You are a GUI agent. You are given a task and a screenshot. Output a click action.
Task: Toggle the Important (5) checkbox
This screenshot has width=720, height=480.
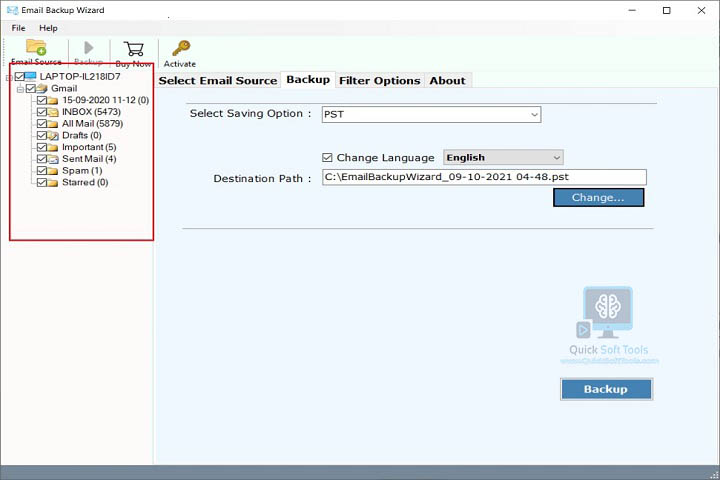point(42,147)
